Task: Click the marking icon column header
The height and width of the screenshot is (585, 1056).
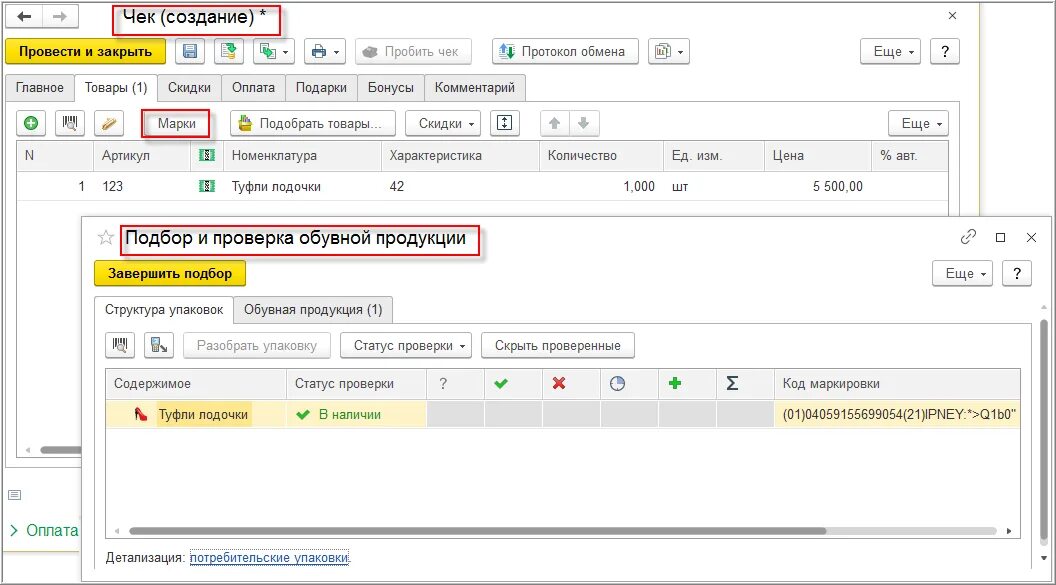Action: click(x=207, y=156)
